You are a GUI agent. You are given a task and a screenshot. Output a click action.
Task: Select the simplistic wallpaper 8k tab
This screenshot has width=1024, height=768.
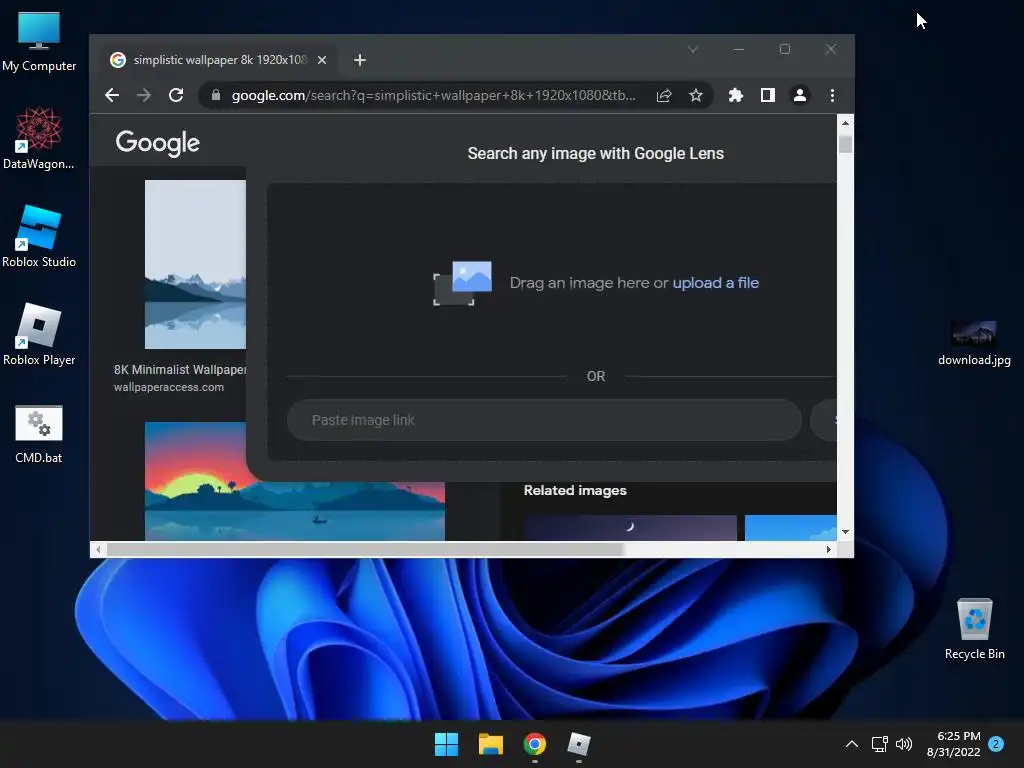coord(218,60)
